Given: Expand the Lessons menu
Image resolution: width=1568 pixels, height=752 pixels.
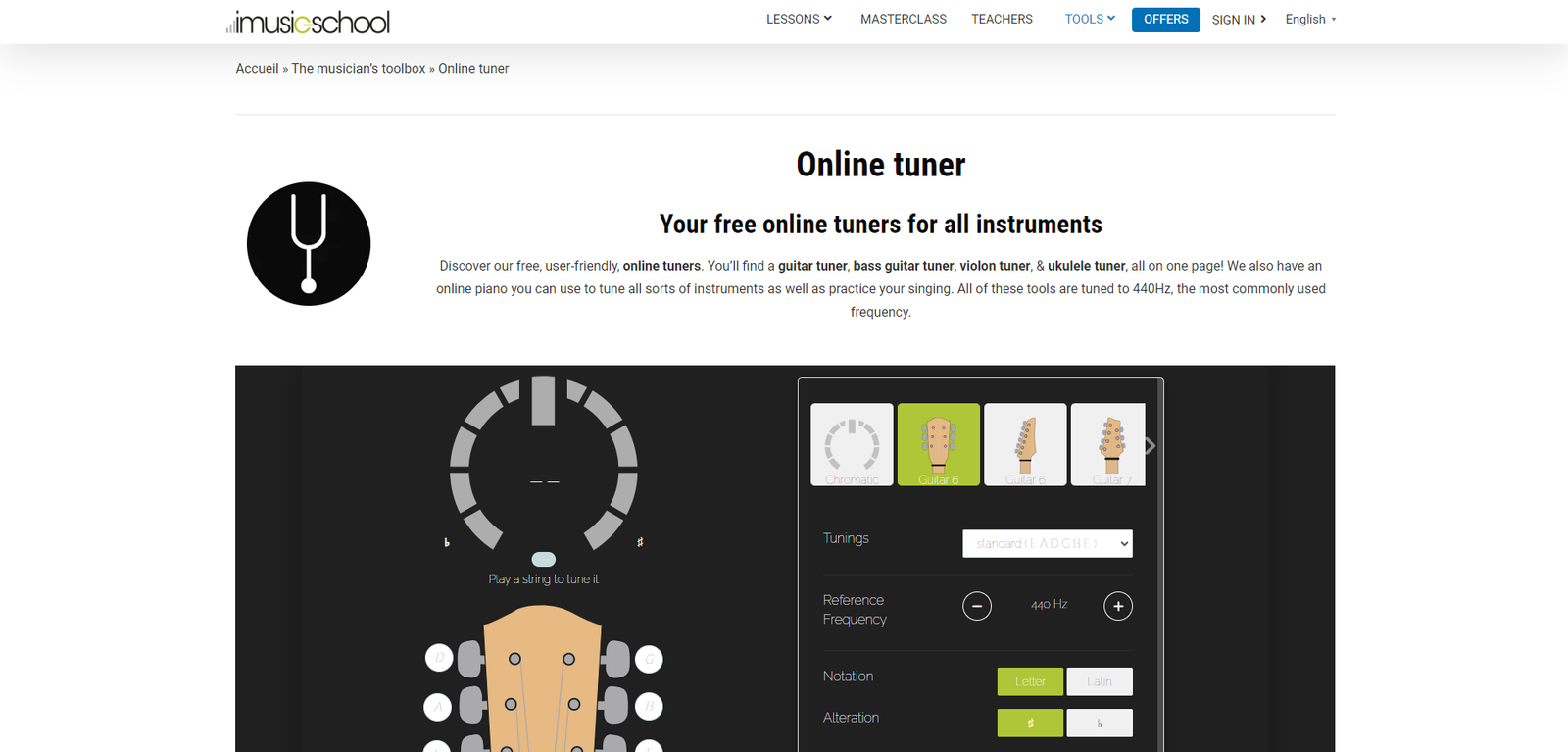Looking at the screenshot, I should click(798, 19).
